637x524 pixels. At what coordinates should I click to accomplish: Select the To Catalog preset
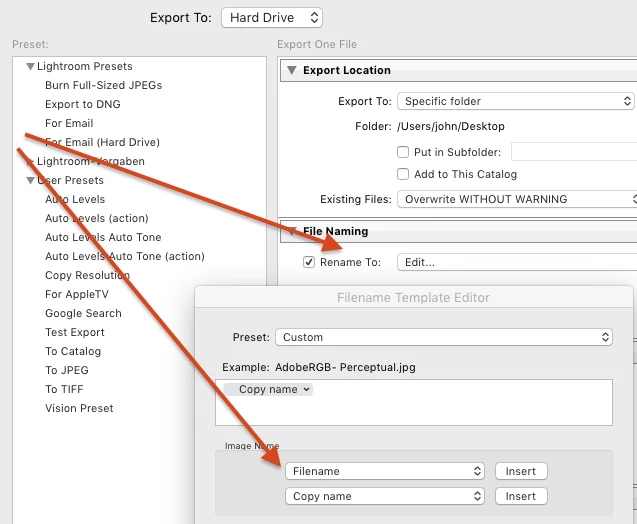tap(73, 351)
